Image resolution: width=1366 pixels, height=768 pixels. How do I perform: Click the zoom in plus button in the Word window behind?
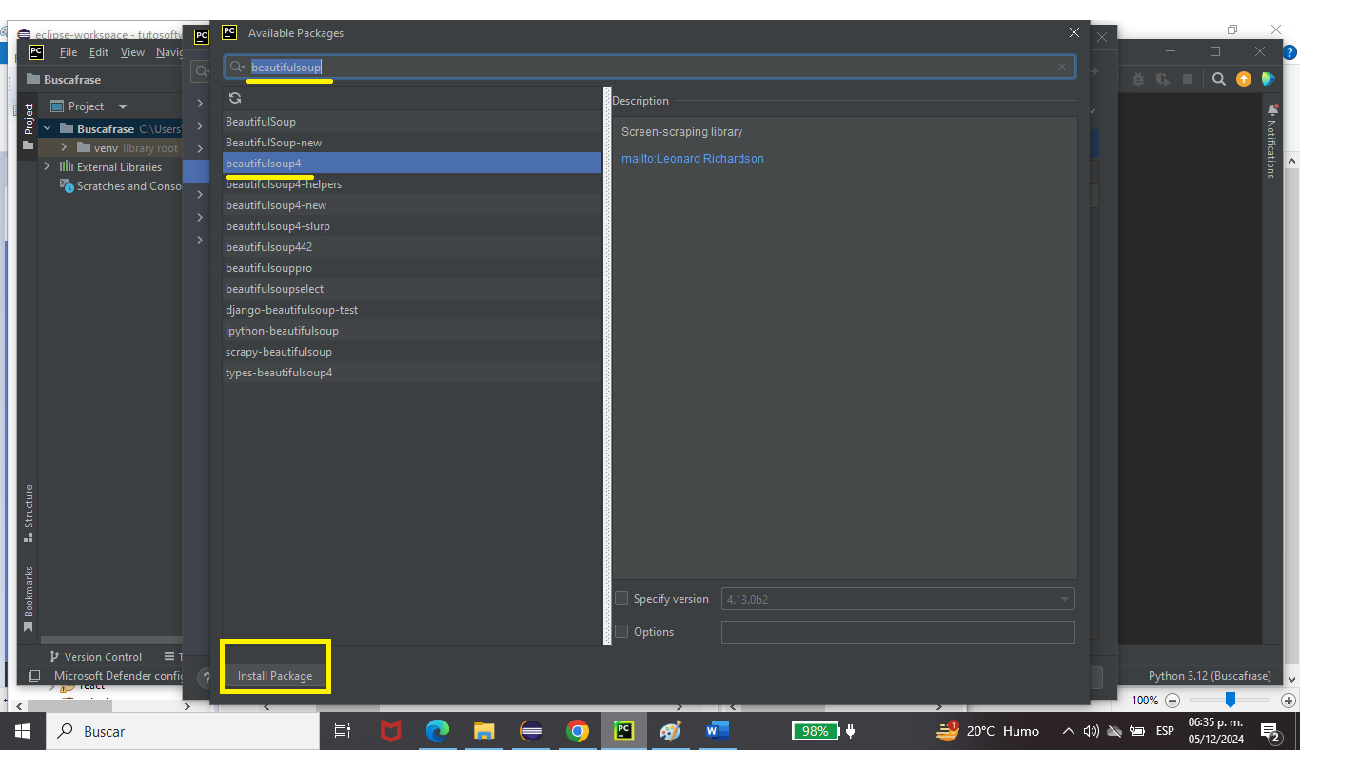pos(1288,701)
